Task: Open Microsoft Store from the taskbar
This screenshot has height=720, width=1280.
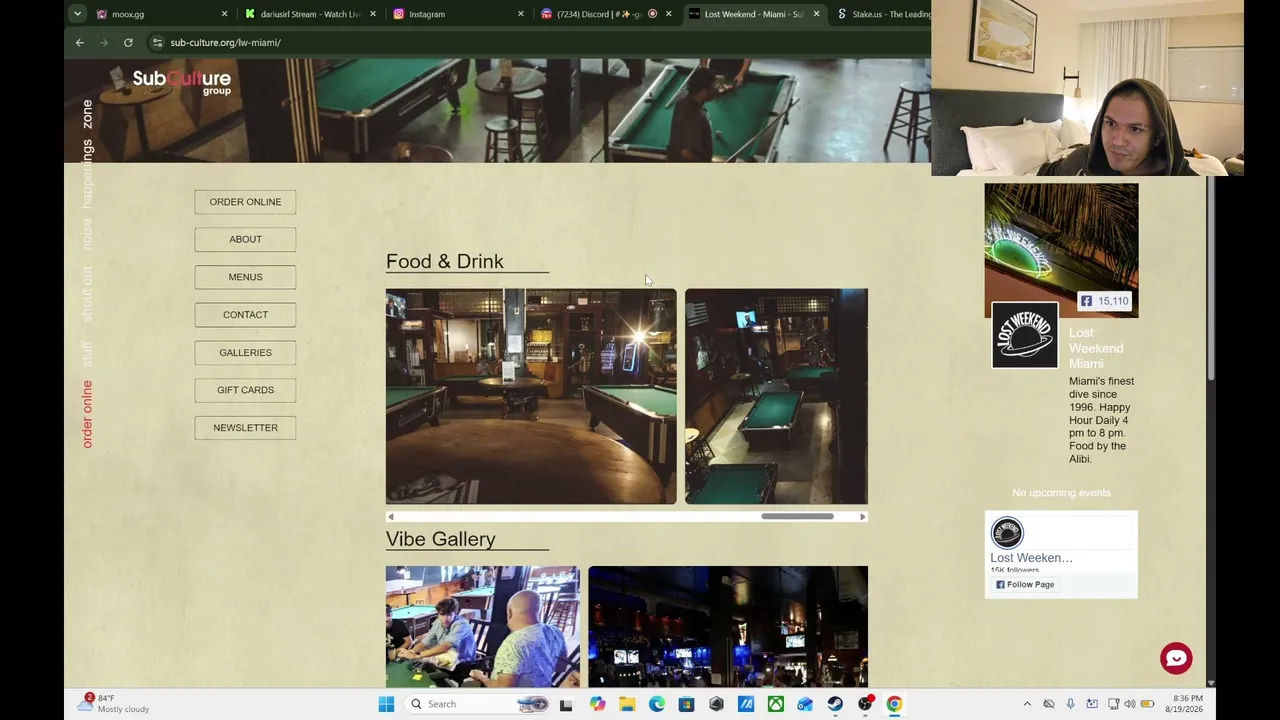Action: [x=686, y=704]
